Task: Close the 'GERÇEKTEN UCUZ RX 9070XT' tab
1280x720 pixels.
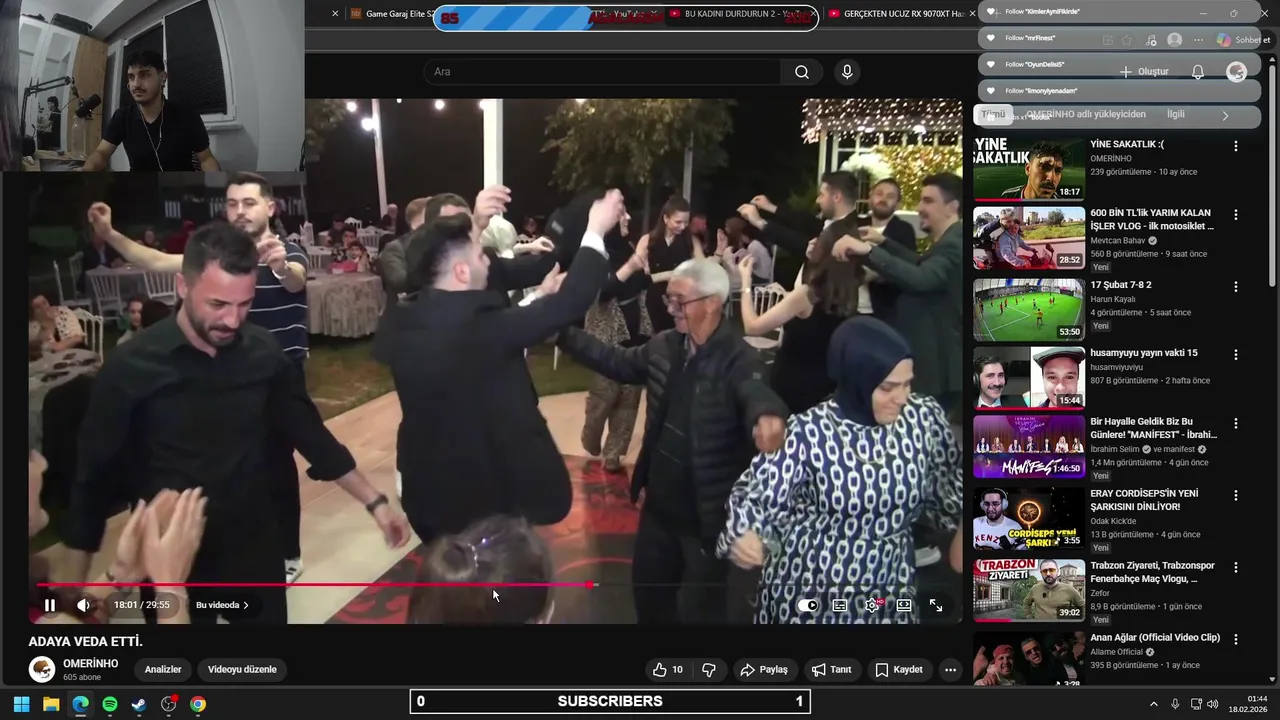Action: tap(972, 14)
